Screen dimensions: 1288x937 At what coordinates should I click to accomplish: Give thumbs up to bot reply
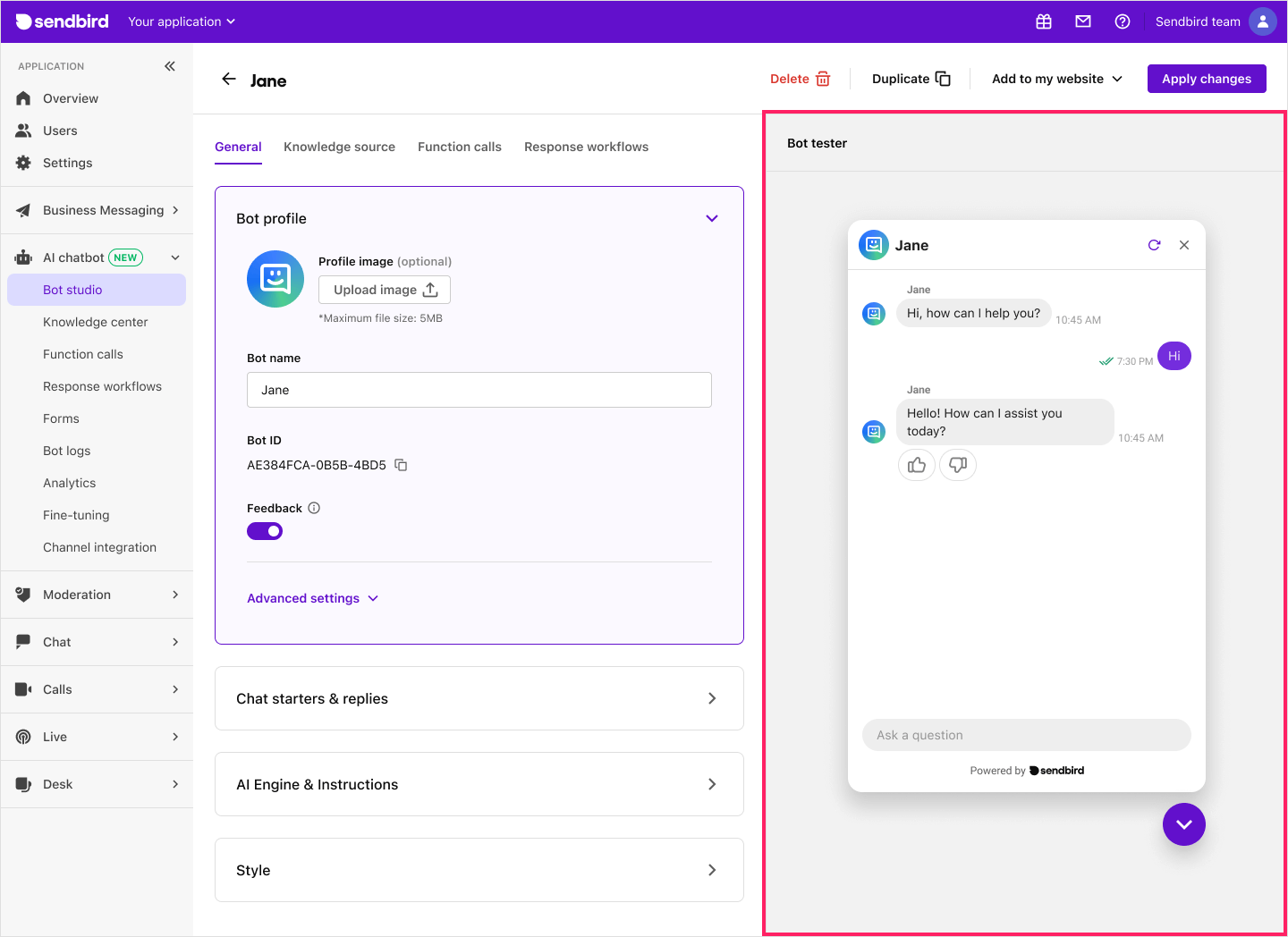tap(917, 465)
